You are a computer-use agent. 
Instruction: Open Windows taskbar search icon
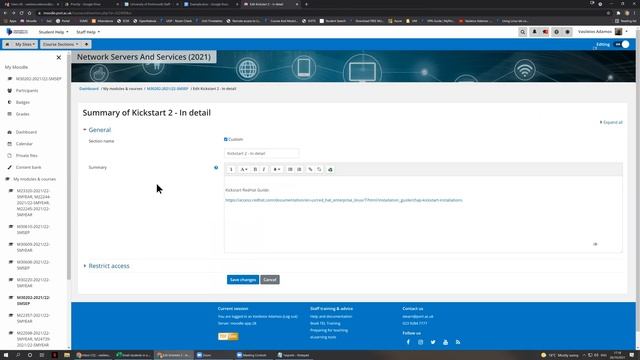[x=18, y=355]
